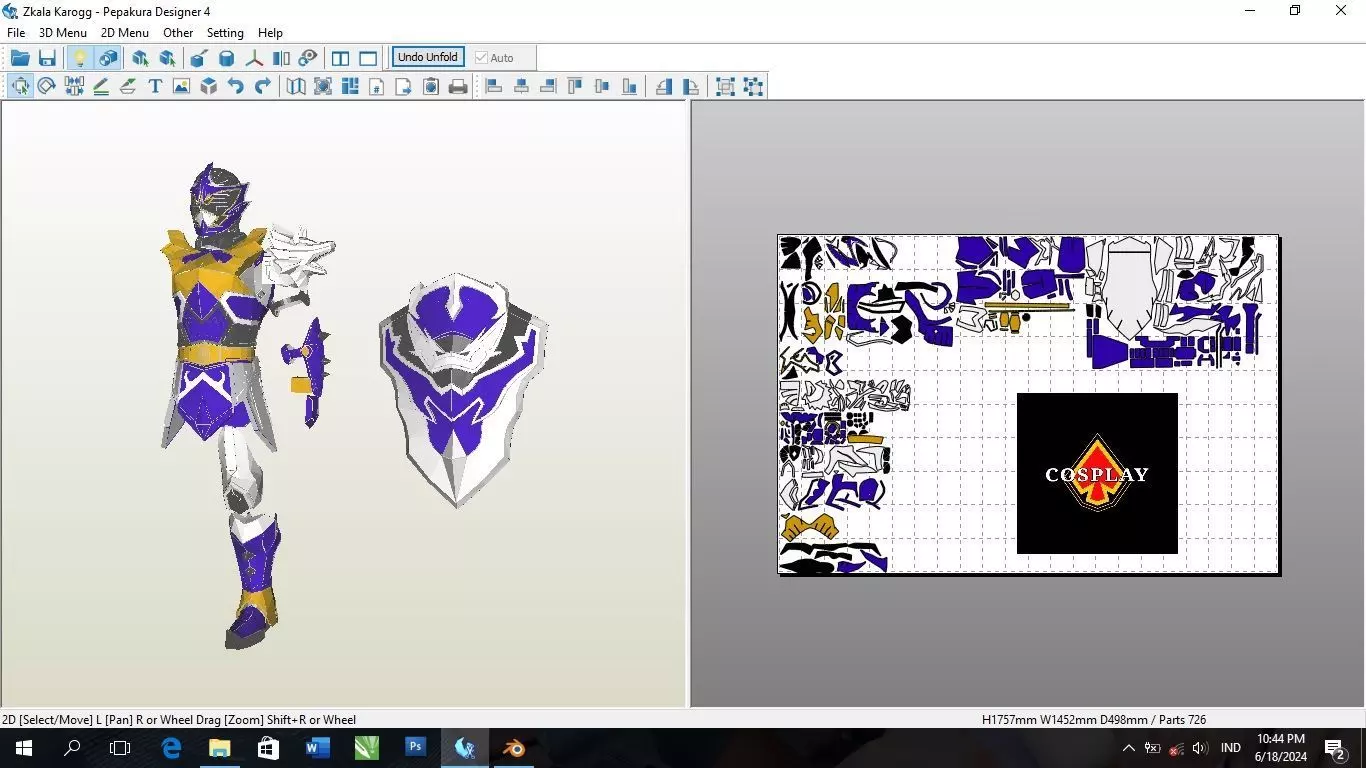This screenshot has width=1366, height=768.
Task: Select the COSPLAY logo image on pattern sheet
Action: [x=1097, y=473]
